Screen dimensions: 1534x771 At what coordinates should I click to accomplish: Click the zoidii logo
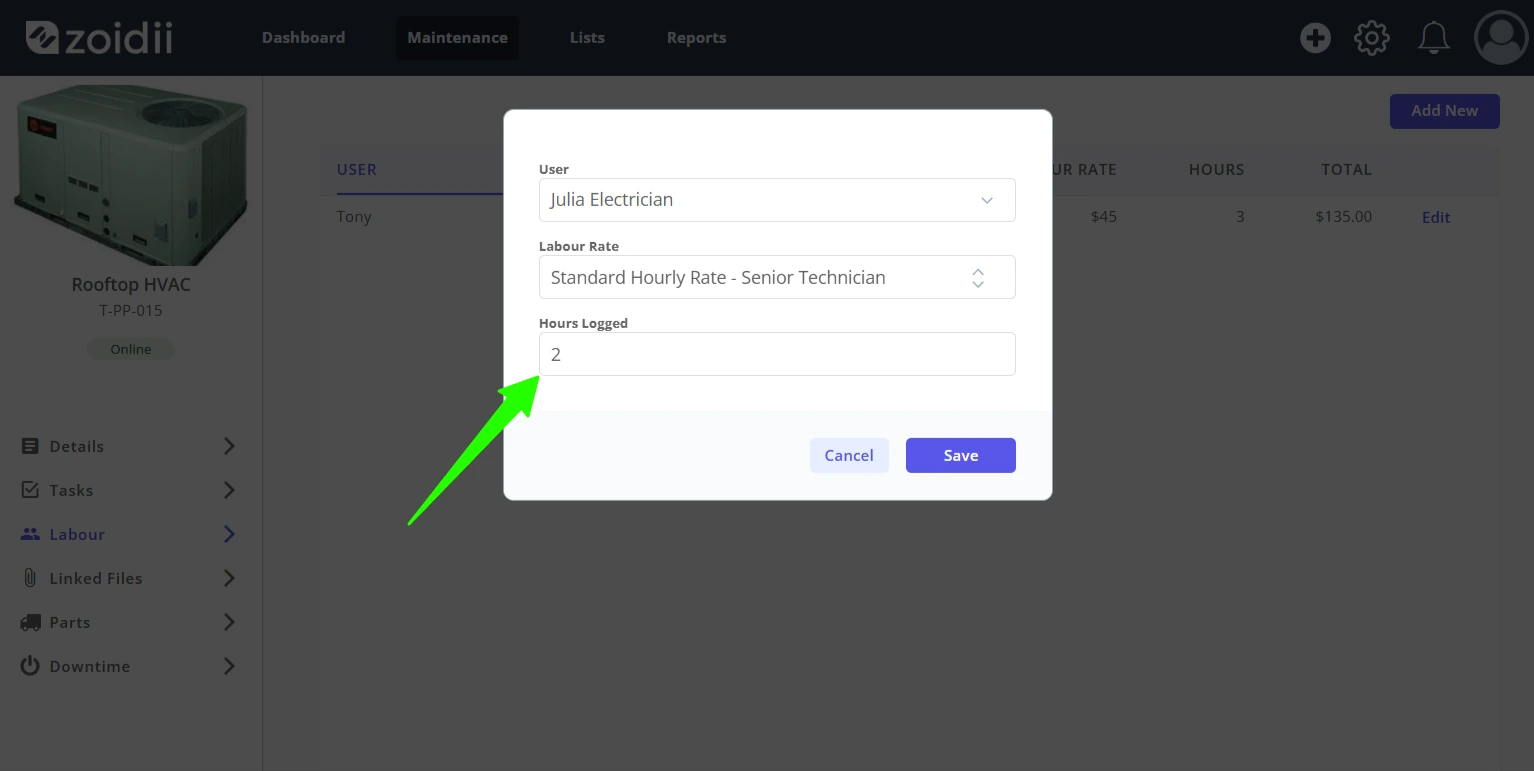pos(99,38)
